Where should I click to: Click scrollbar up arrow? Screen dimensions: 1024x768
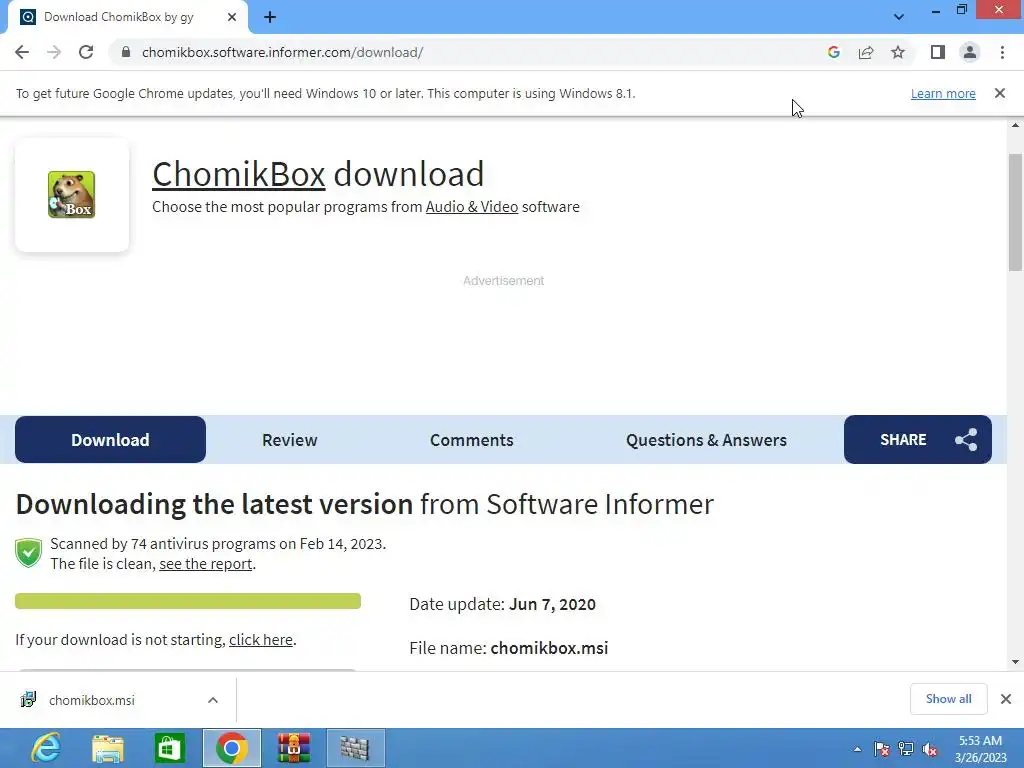pyautogui.click(x=1015, y=125)
